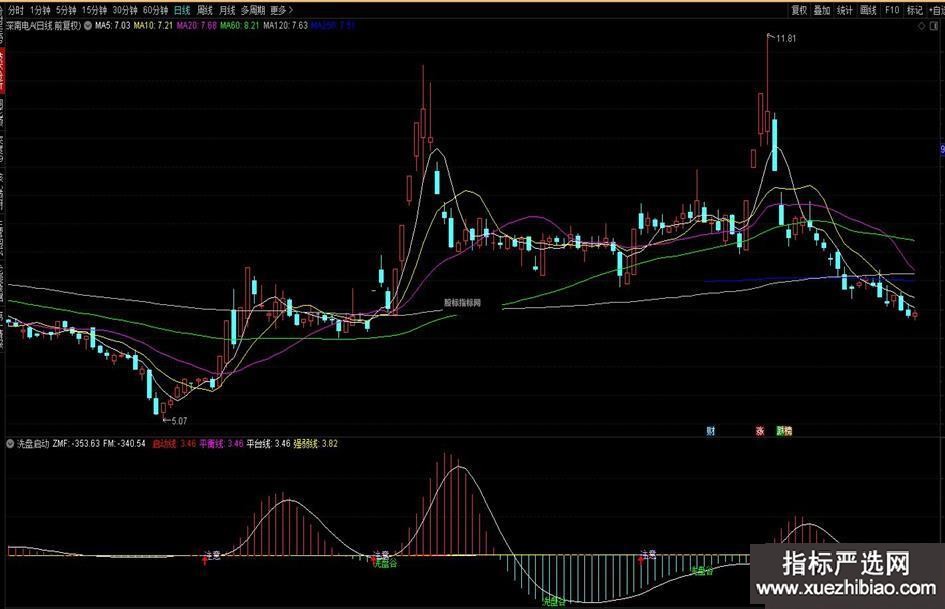Click the red 涨 event marker
The height and width of the screenshot is (609, 945).
point(761,431)
